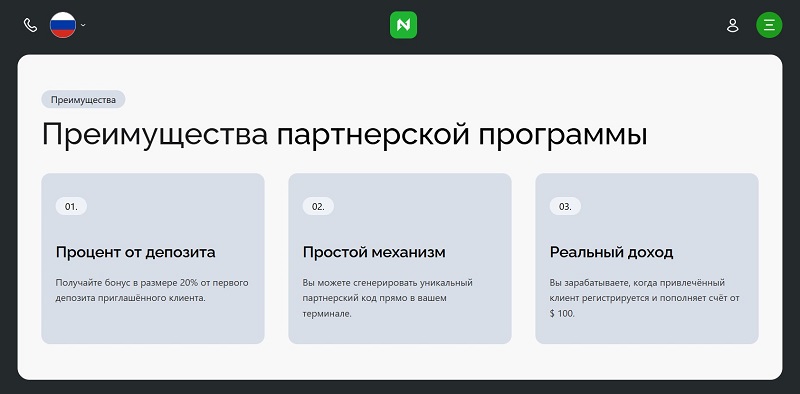Image resolution: width=800 pixels, height=394 pixels.
Task: Click the Реальный доход title
Action: click(611, 252)
